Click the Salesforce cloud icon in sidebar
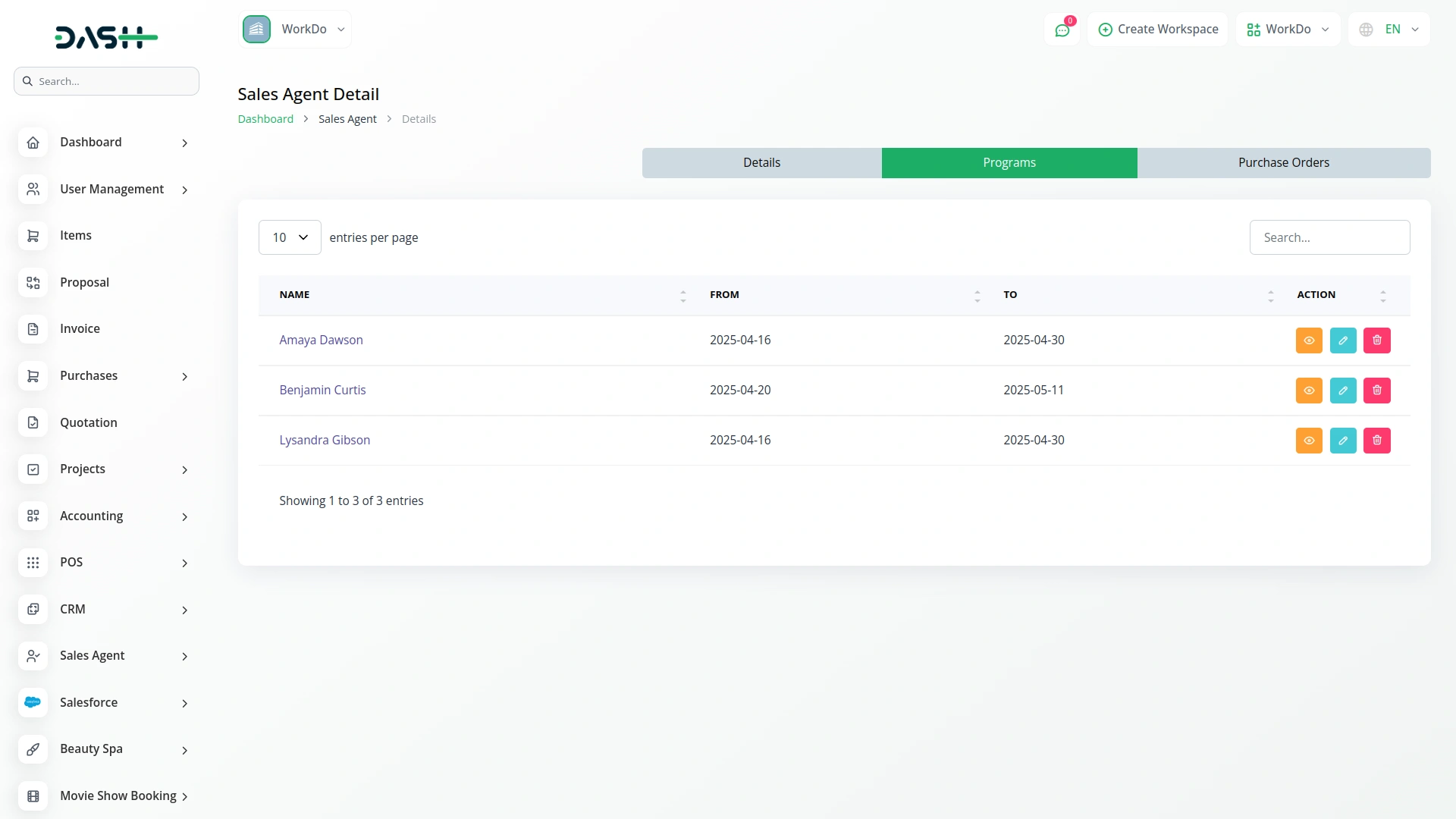Image resolution: width=1456 pixels, height=819 pixels. coord(33,702)
